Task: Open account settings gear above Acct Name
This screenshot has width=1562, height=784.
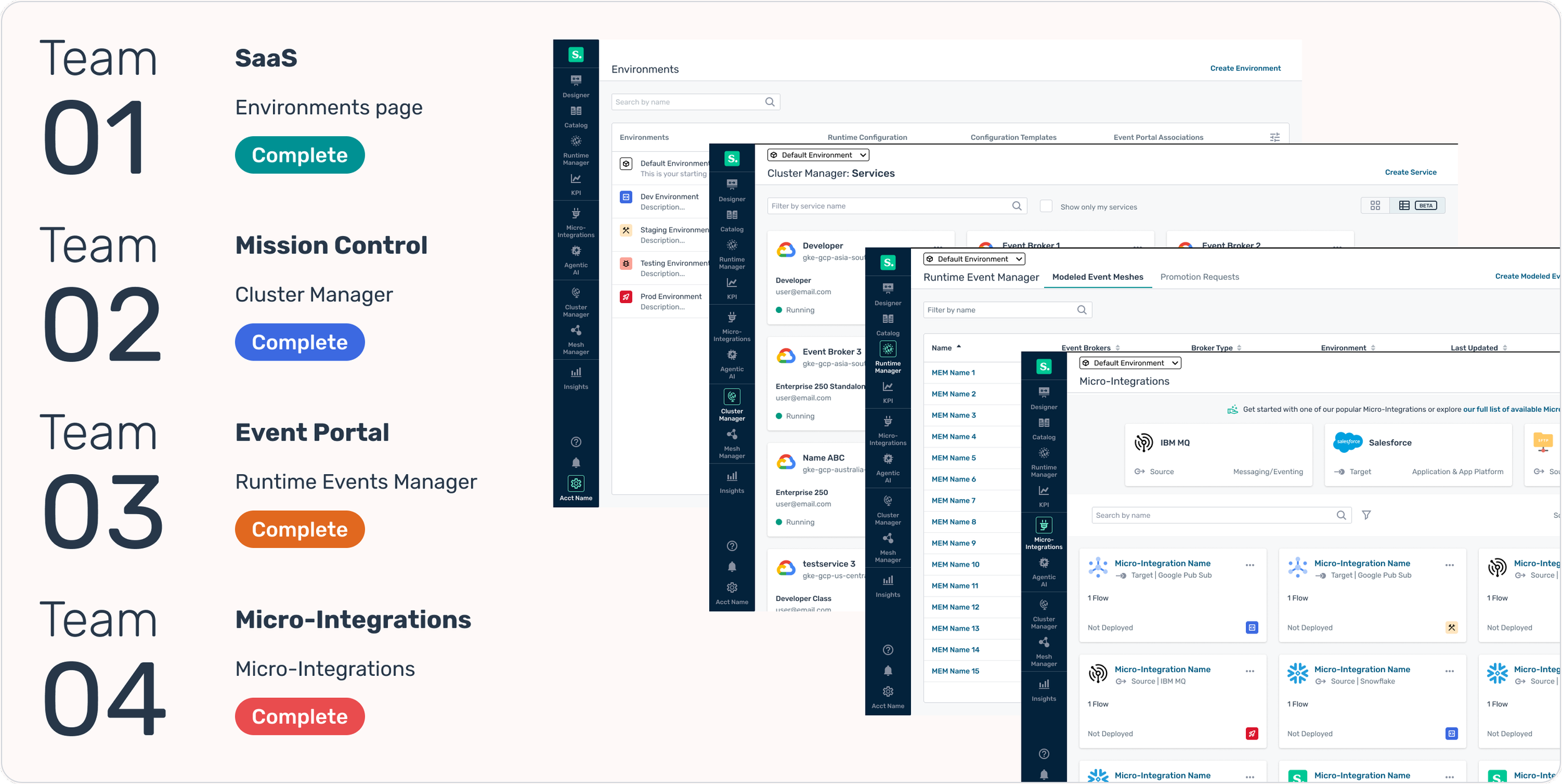Action: [x=575, y=484]
